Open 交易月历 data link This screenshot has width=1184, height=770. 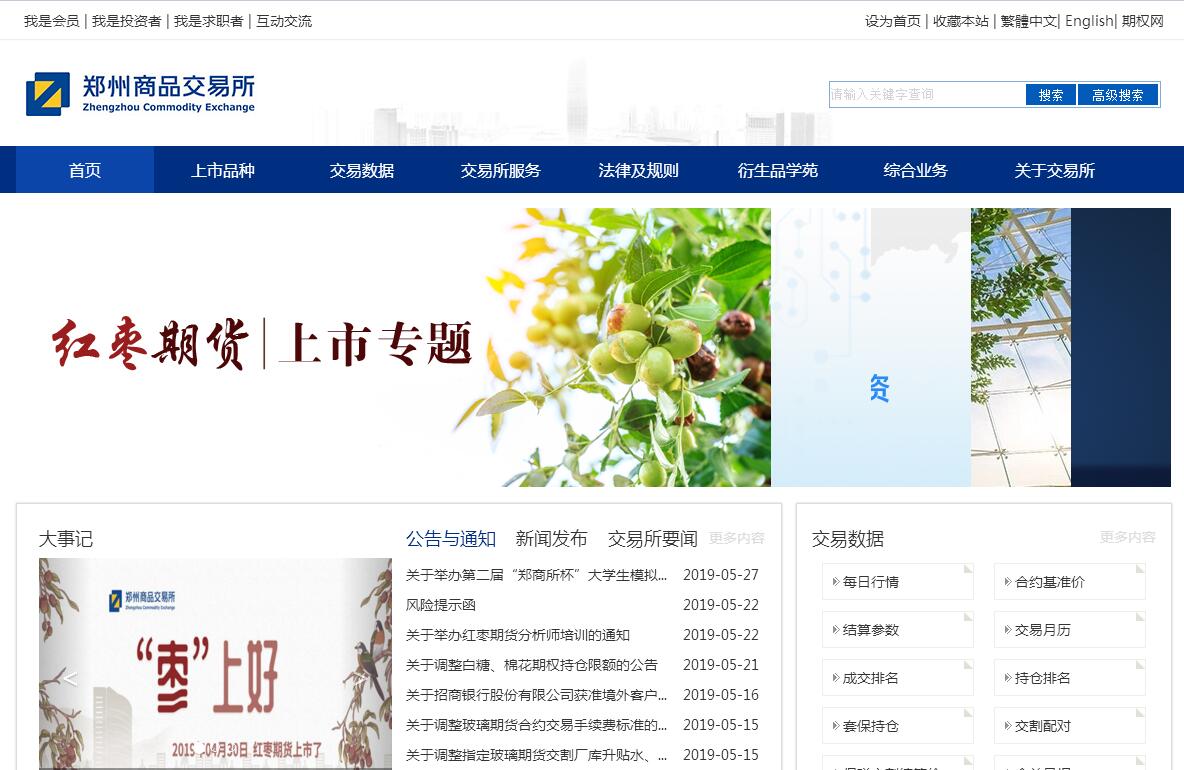tap(1069, 630)
